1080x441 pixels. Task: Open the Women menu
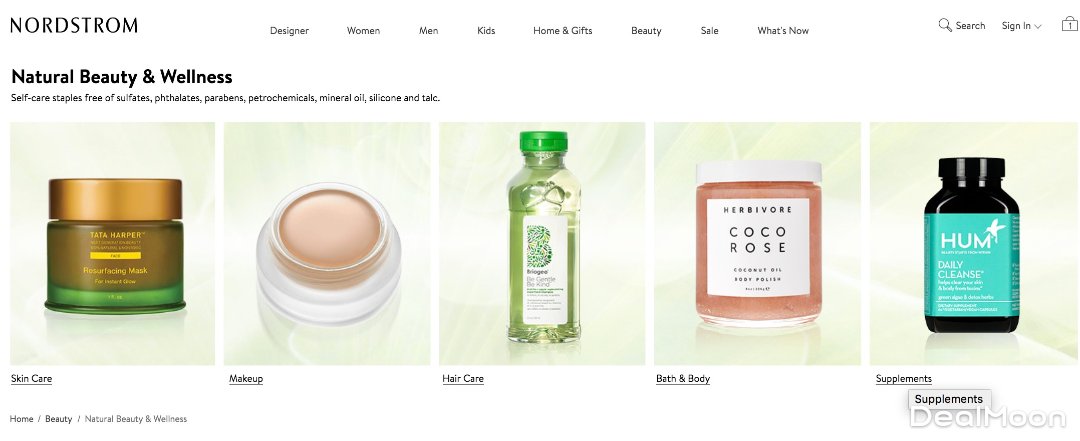(x=363, y=30)
